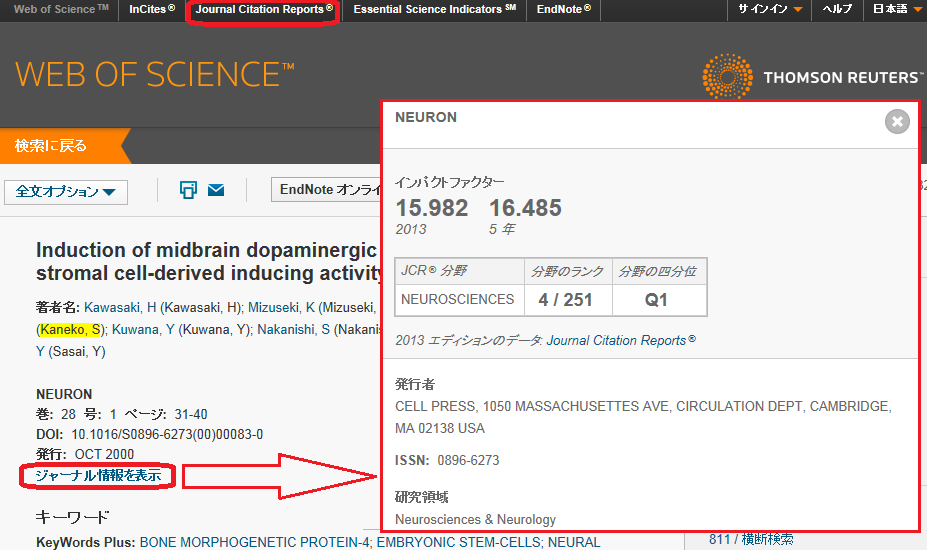
Task: Open author link Mizuseki, K
Action: tap(281, 307)
